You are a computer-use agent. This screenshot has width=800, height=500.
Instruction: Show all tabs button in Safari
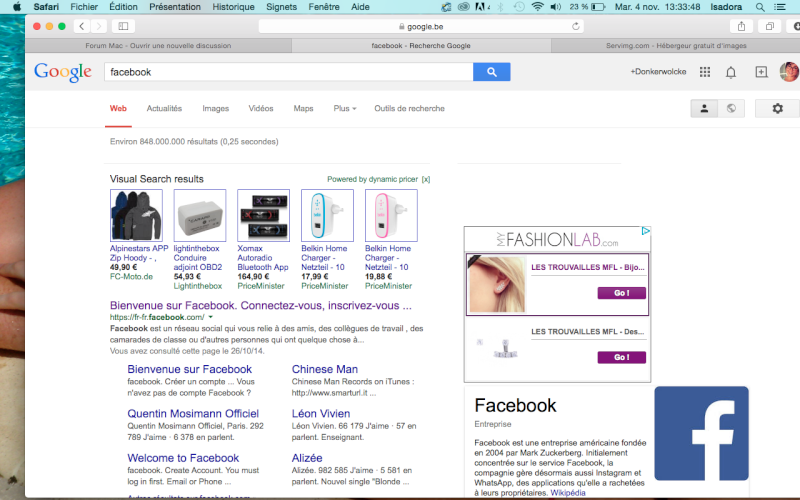tap(769, 26)
